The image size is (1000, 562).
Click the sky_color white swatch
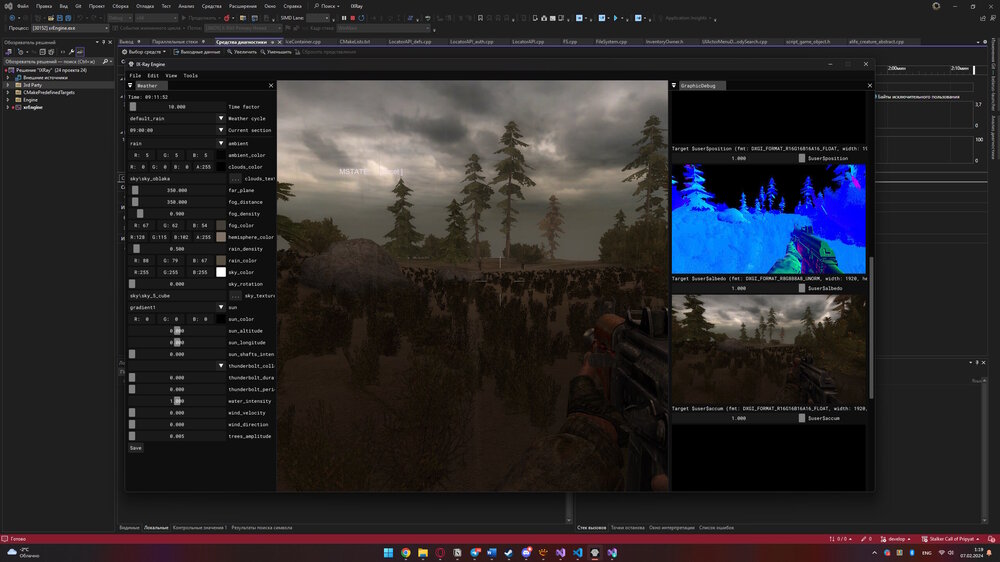click(x=221, y=272)
